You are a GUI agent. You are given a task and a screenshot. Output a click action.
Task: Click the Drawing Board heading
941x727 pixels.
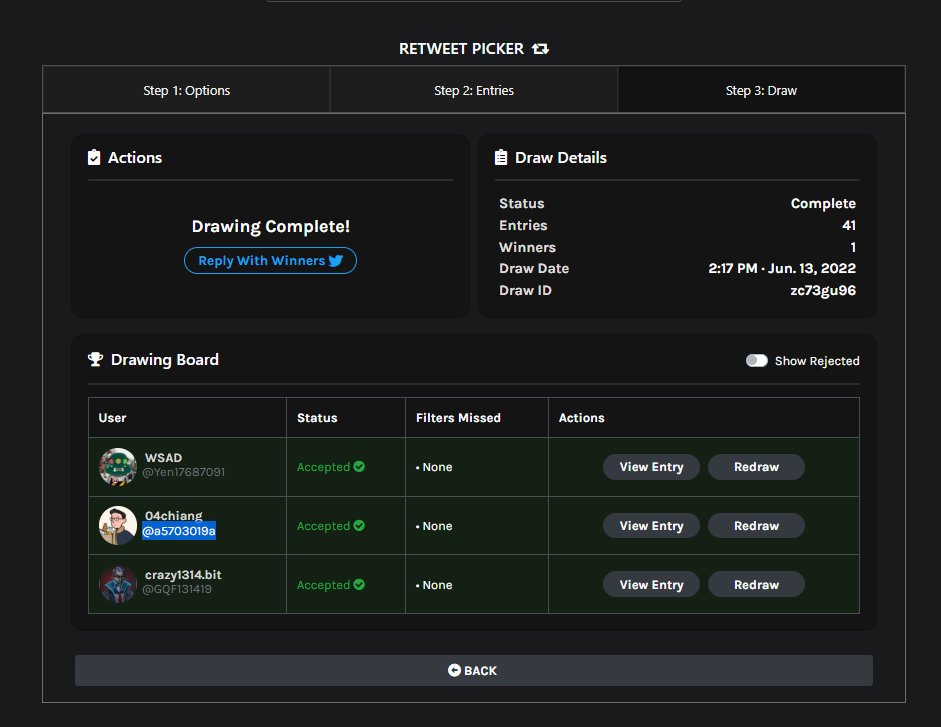[164, 360]
